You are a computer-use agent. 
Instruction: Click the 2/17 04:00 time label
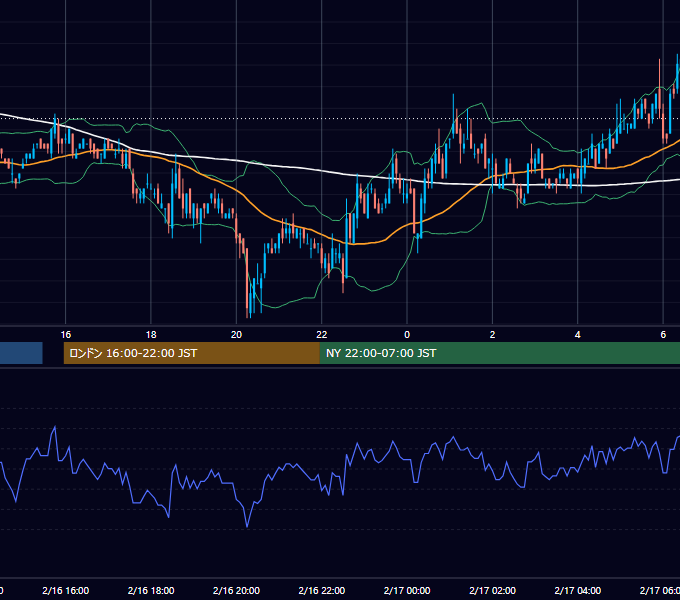578,590
